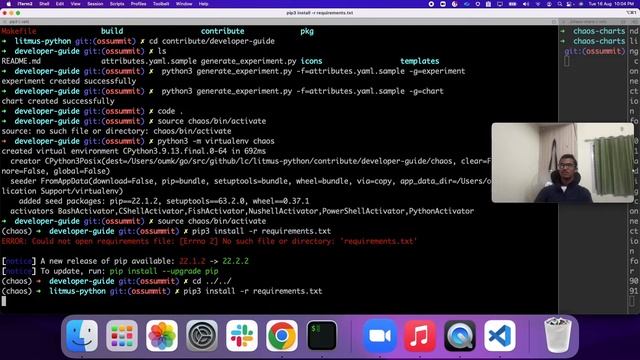This screenshot has height=360, width=640.
Task: Open the Shell menu
Action: (44, 4)
